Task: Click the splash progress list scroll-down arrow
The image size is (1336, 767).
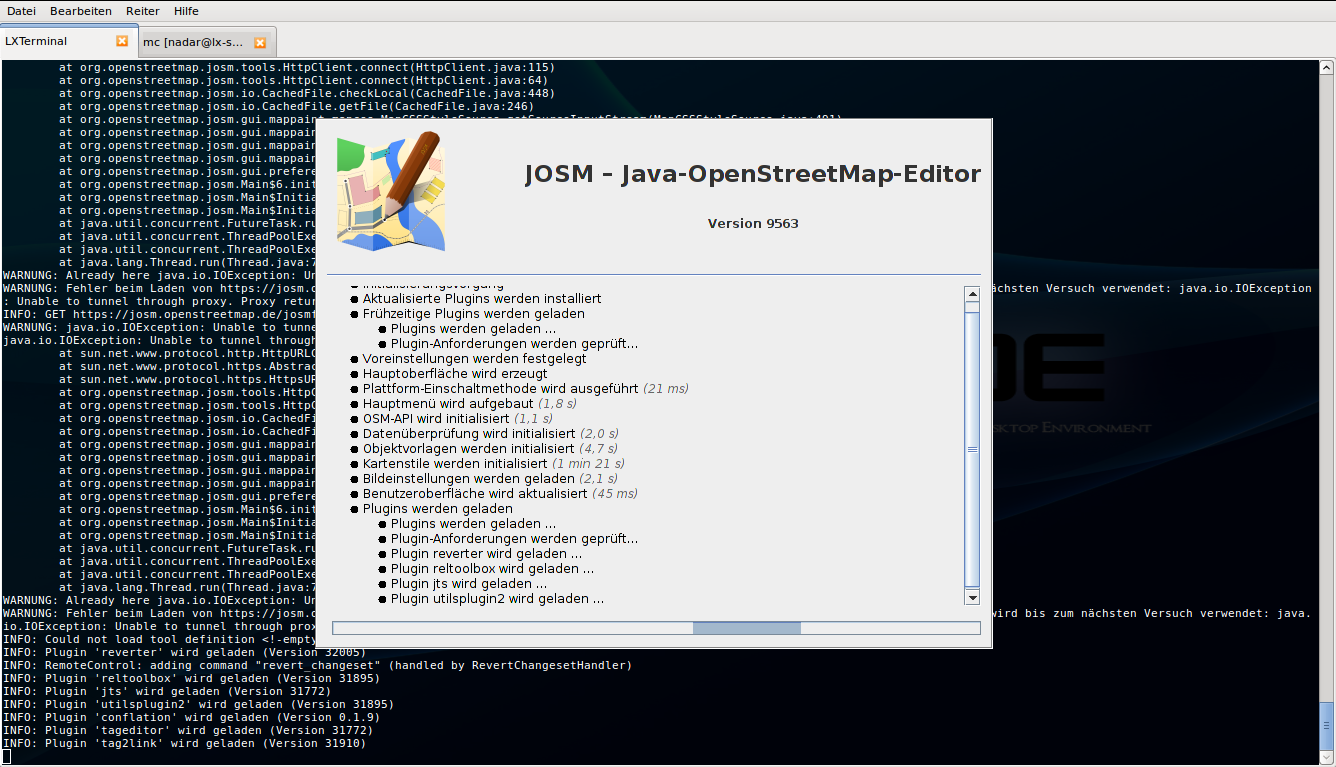Action: coord(972,597)
